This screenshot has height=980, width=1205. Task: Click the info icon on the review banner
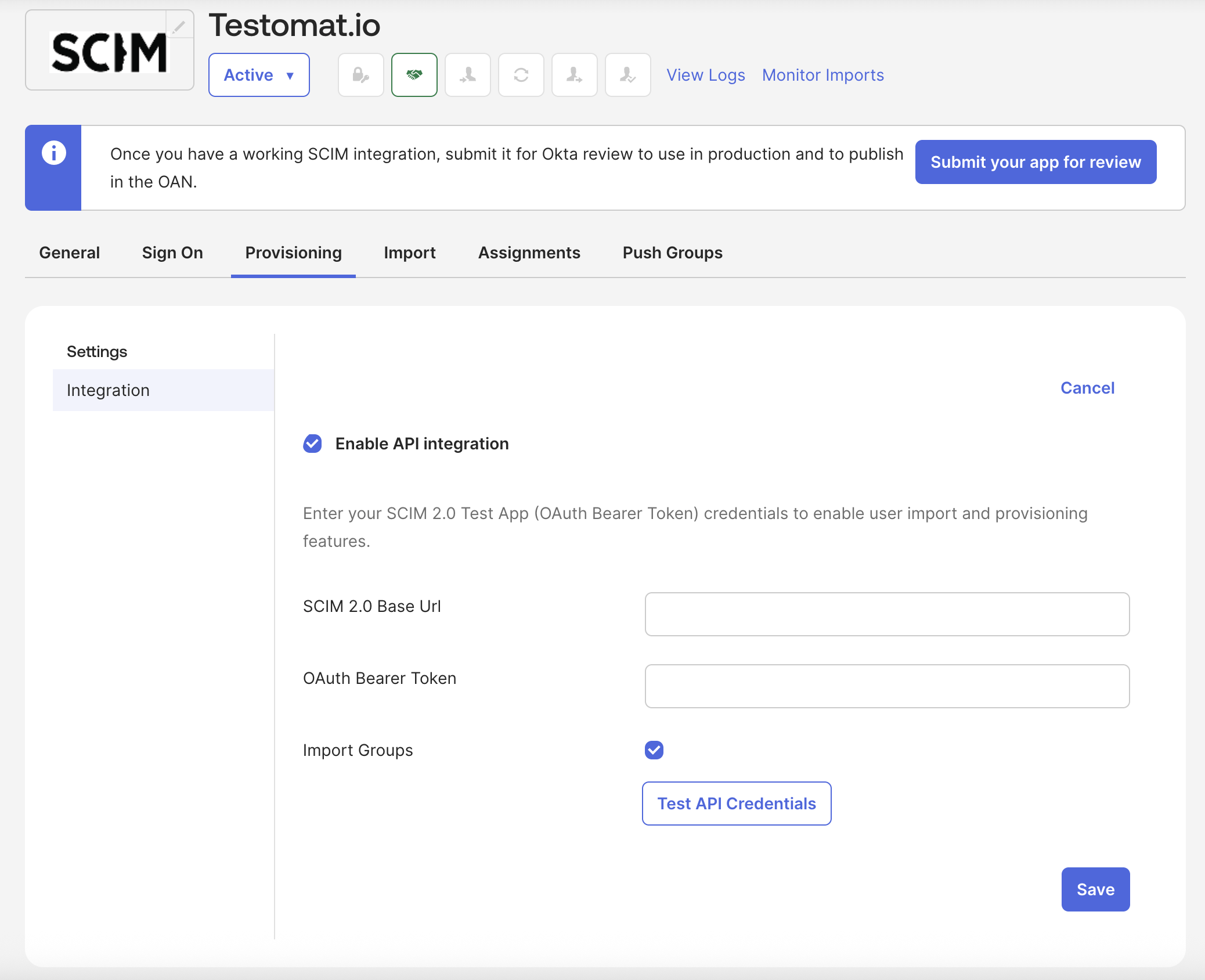point(53,153)
